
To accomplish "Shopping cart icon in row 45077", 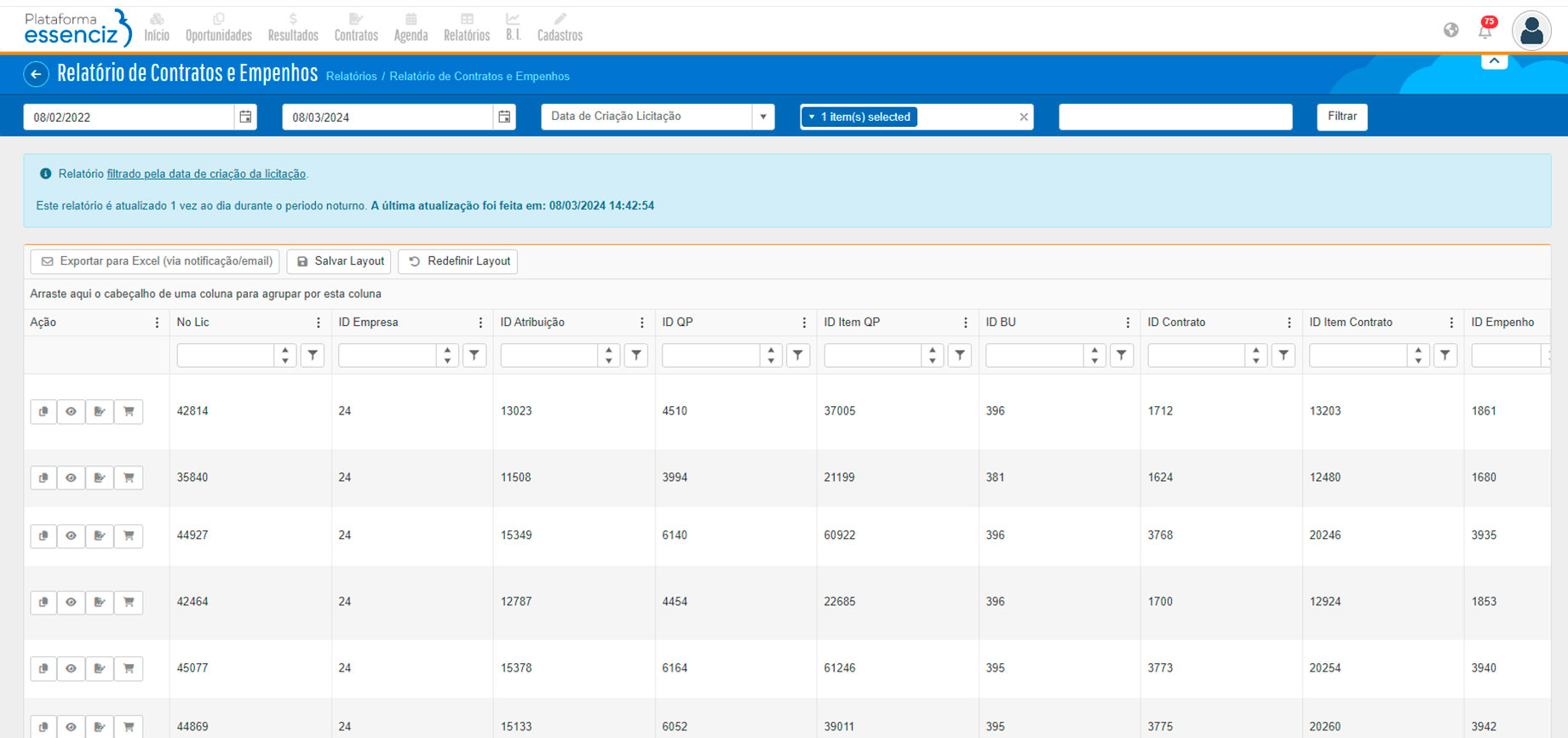I will 129,668.
